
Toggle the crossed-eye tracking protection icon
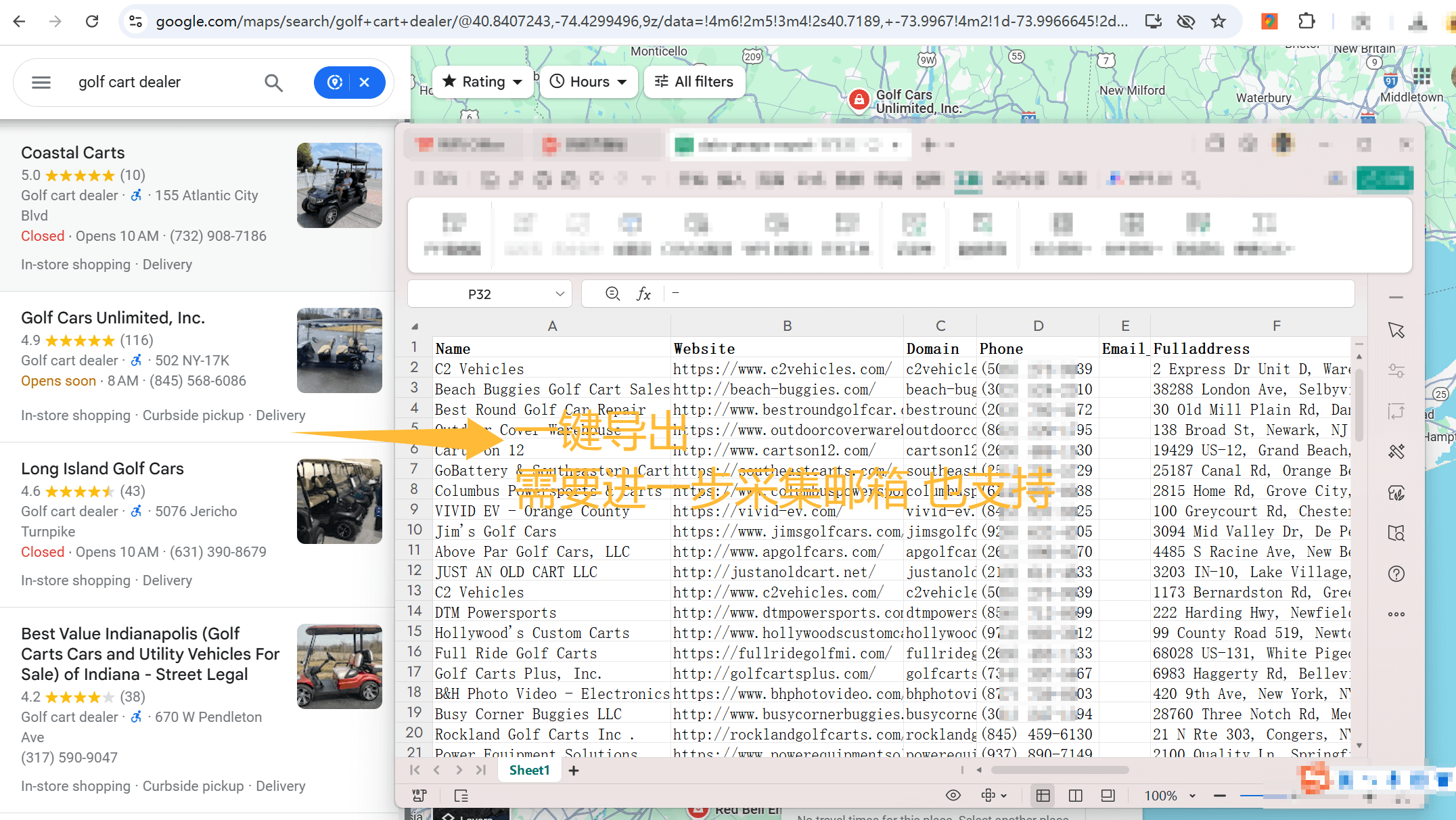(1185, 22)
